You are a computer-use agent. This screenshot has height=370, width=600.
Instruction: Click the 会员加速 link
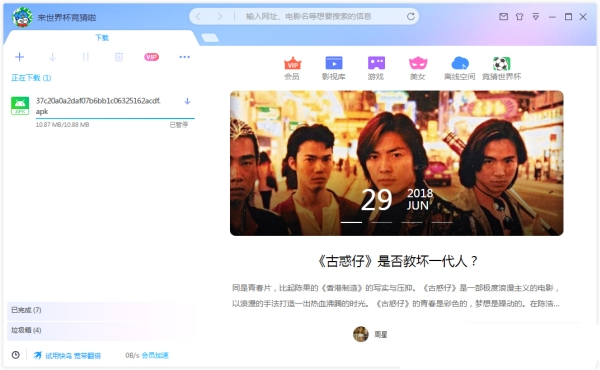155,355
